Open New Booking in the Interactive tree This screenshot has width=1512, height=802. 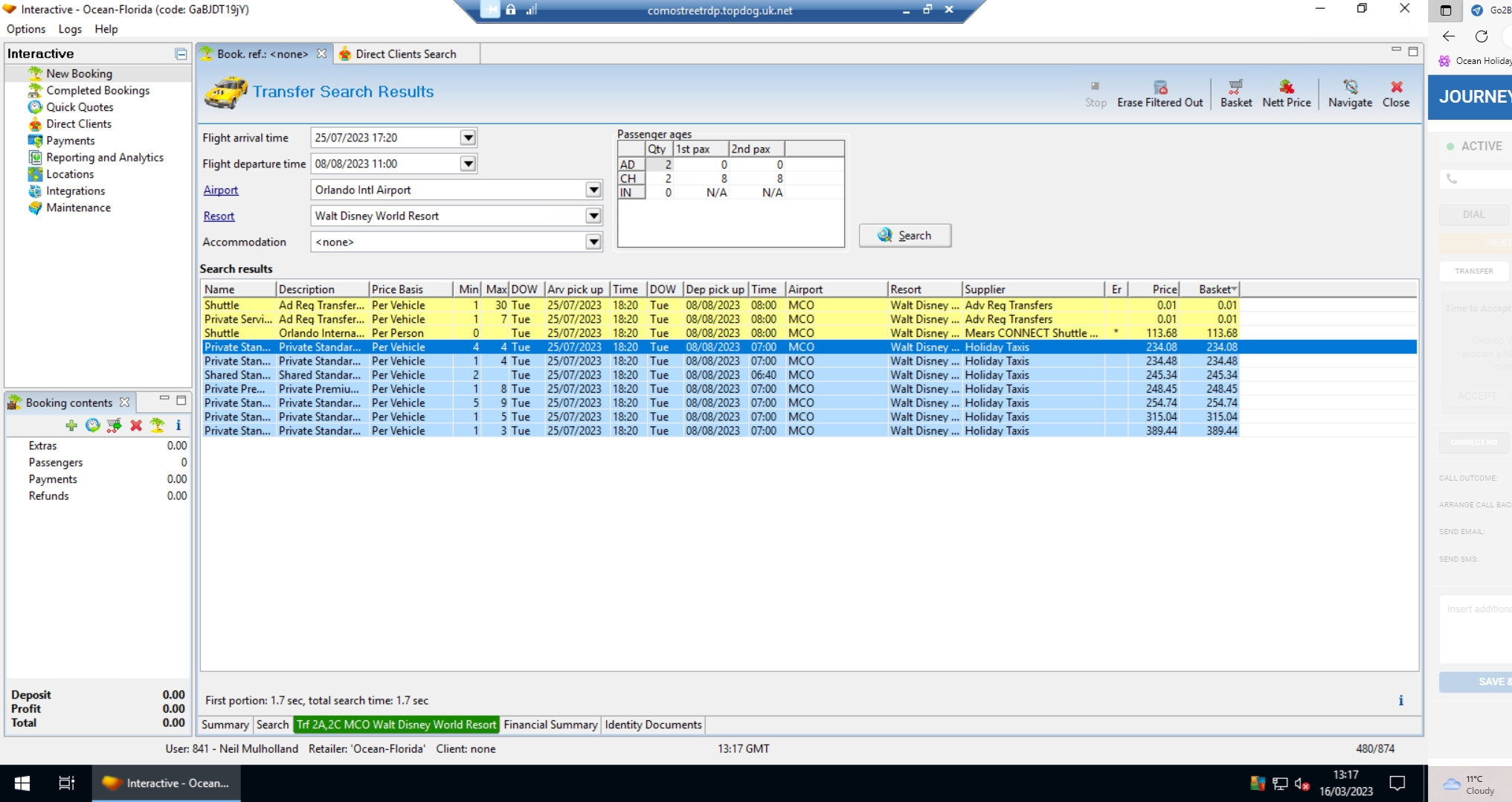tap(79, 74)
